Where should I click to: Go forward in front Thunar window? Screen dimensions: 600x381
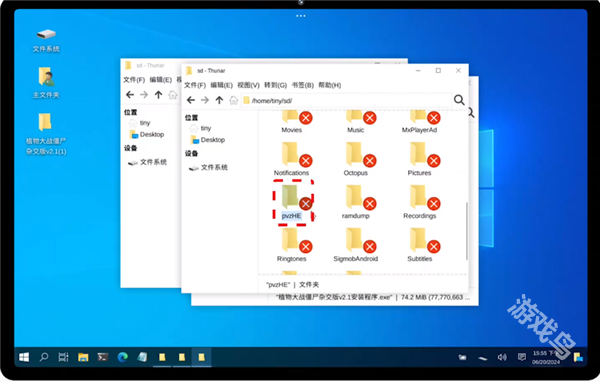tap(205, 100)
